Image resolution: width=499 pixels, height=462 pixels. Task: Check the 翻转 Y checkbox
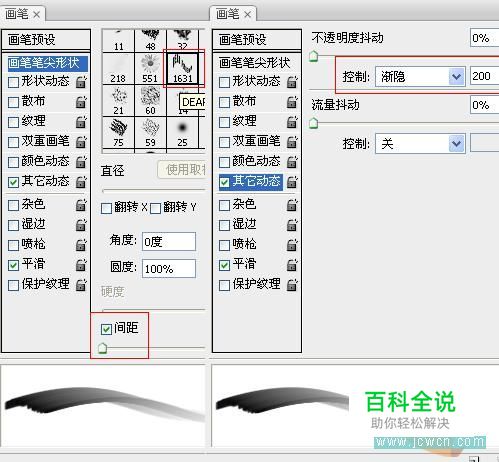point(155,209)
